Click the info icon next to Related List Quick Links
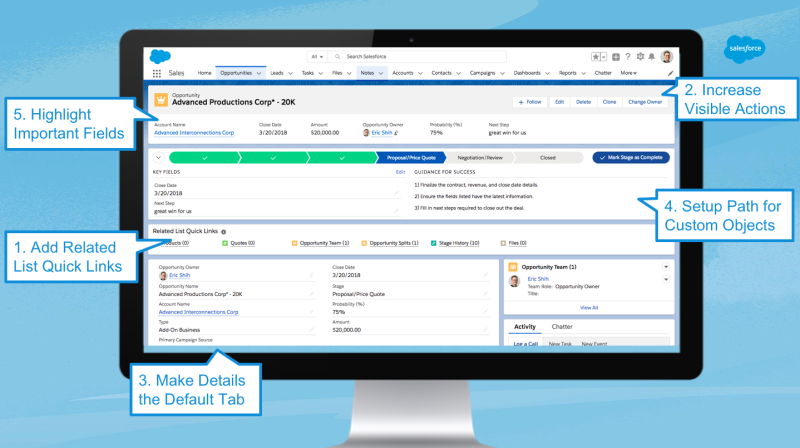This screenshot has height=448, width=800. [x=223, y=232]
